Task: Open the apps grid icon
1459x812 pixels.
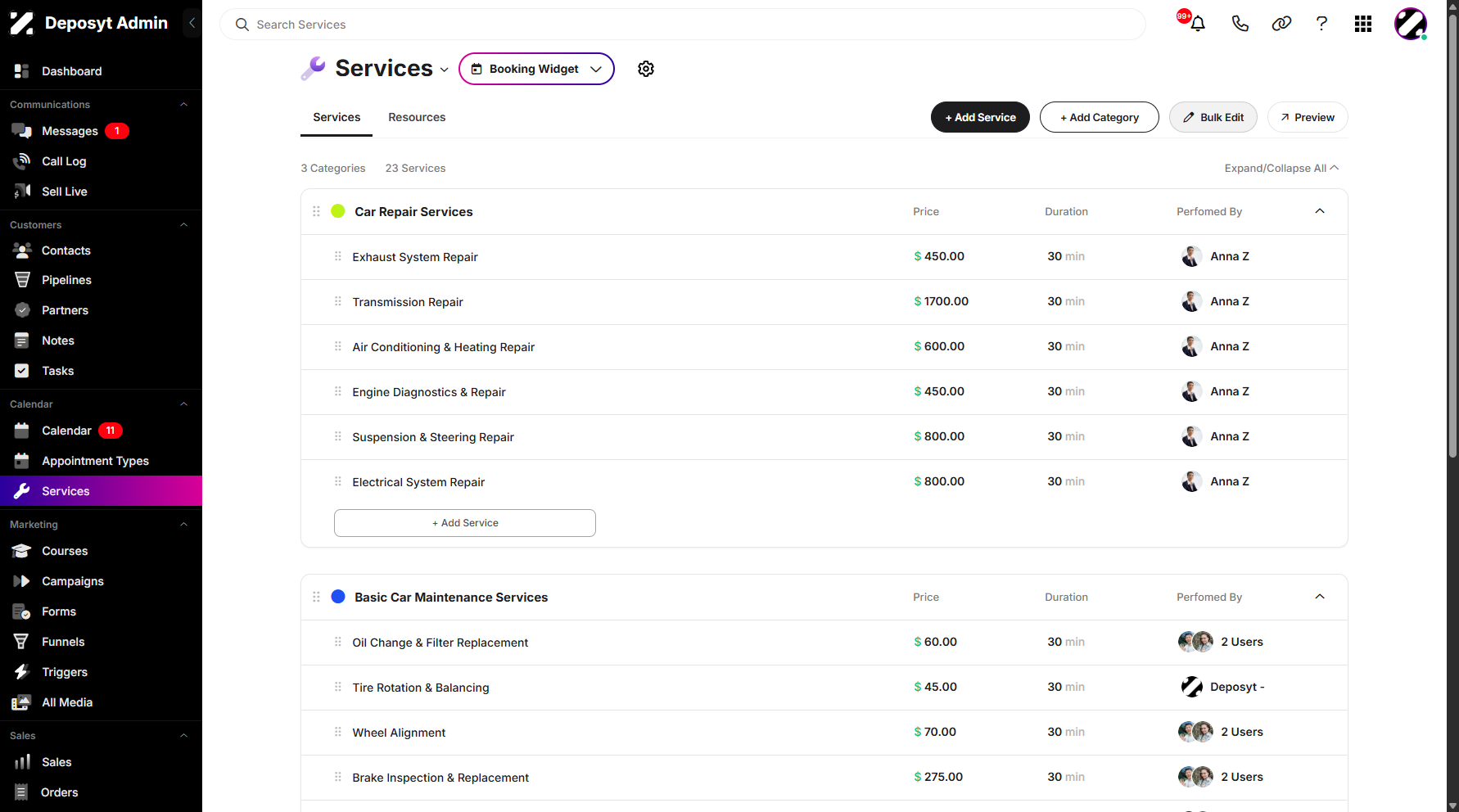Action: pyautogui.click(x=1363, y=24)
